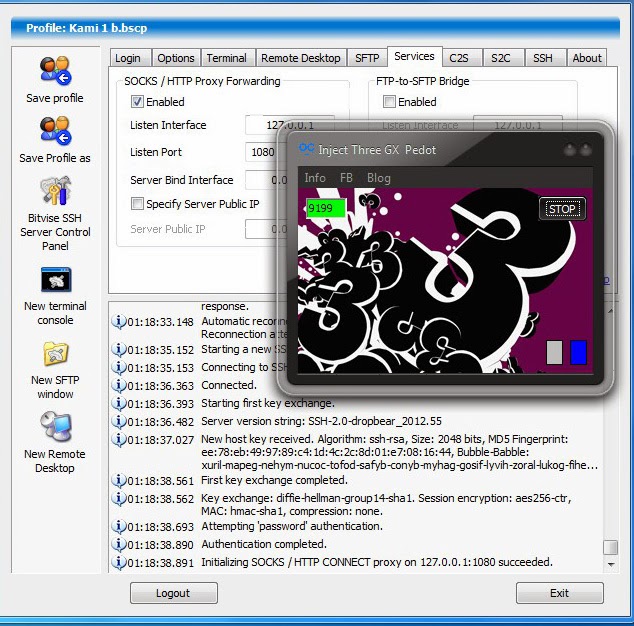Enable the FTP-to-SFTP Bridge checkbox
The width and height of the screenshot is (634, 626).
389,102
